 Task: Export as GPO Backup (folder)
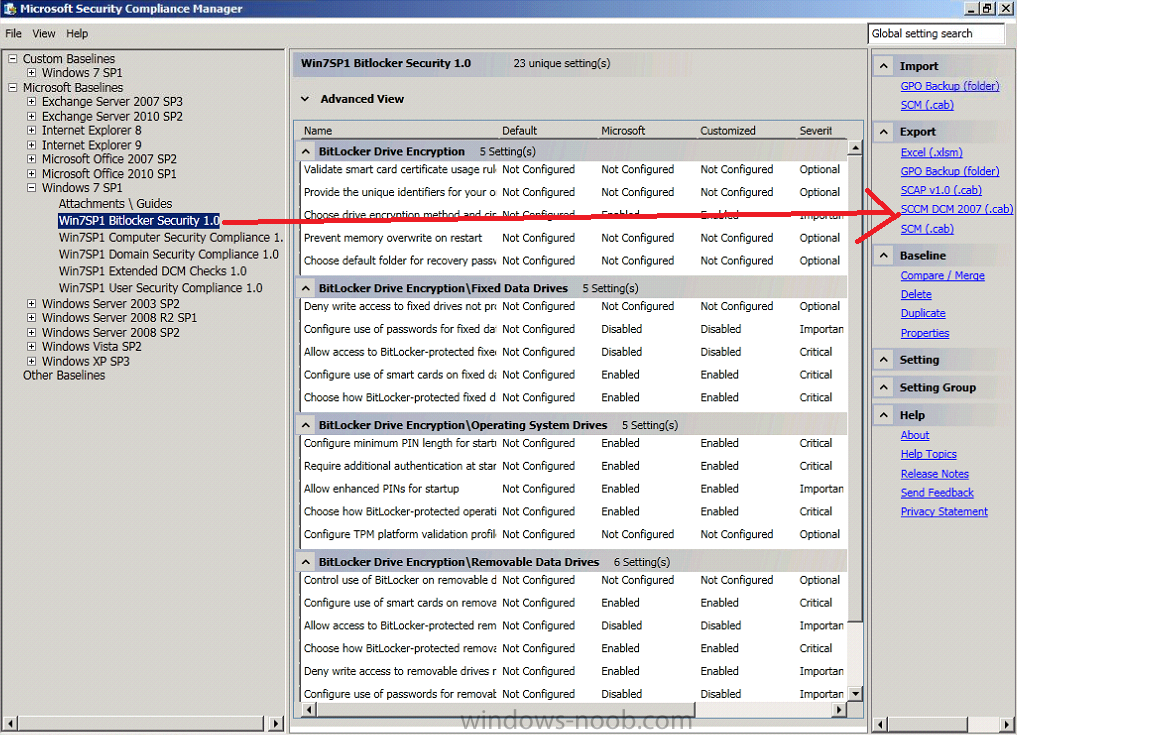(x=950, y=171)
